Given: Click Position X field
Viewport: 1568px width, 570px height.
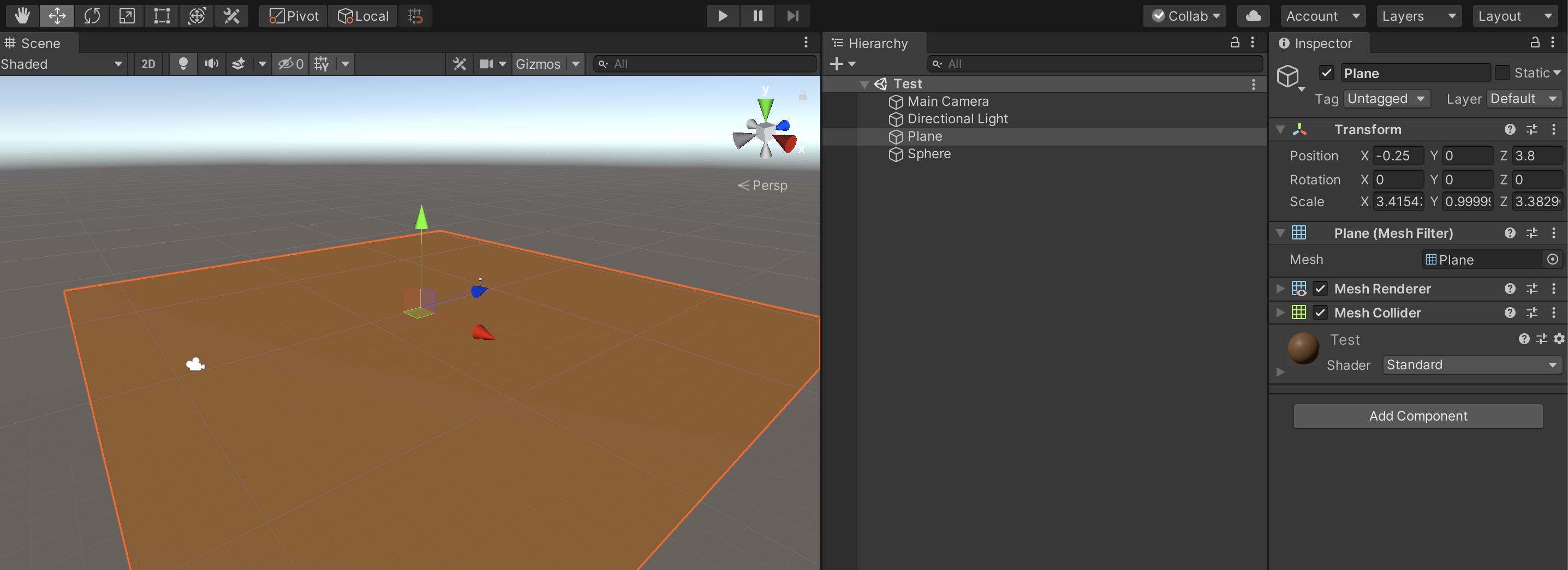Looking at the screenshot, I should click(x=1398, y=156).
